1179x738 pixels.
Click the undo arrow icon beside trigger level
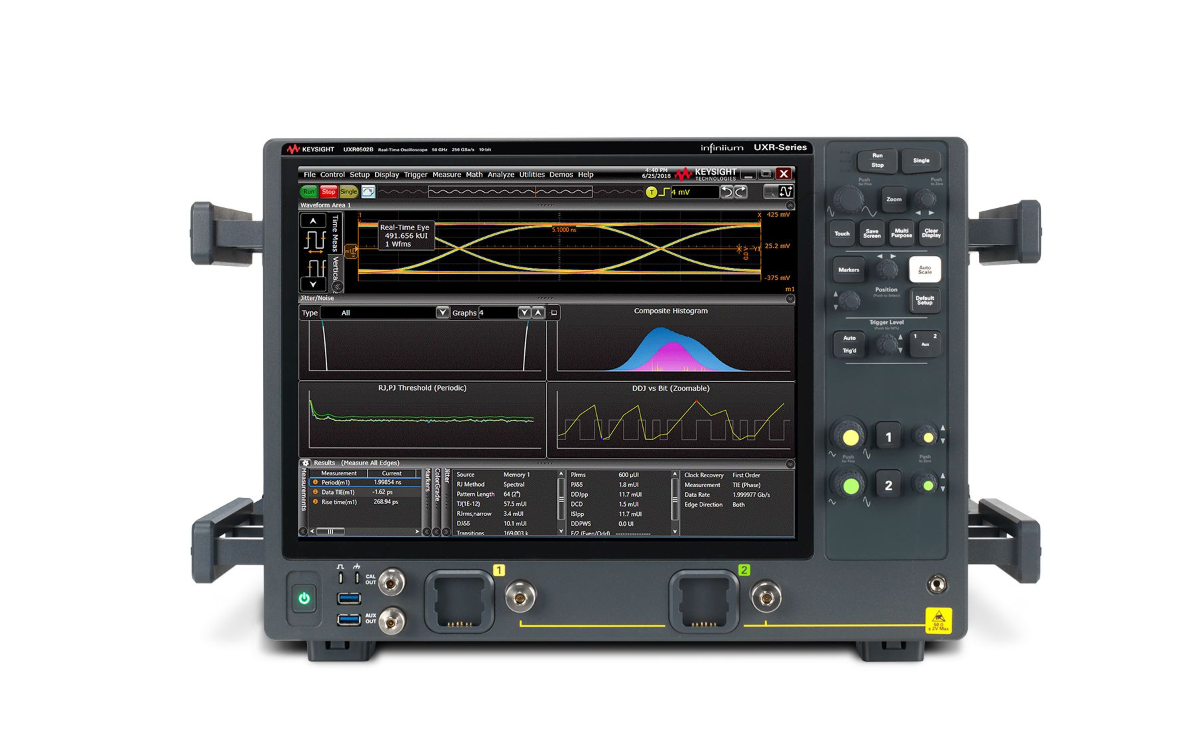pyautogui.click(x=727, y=192)
